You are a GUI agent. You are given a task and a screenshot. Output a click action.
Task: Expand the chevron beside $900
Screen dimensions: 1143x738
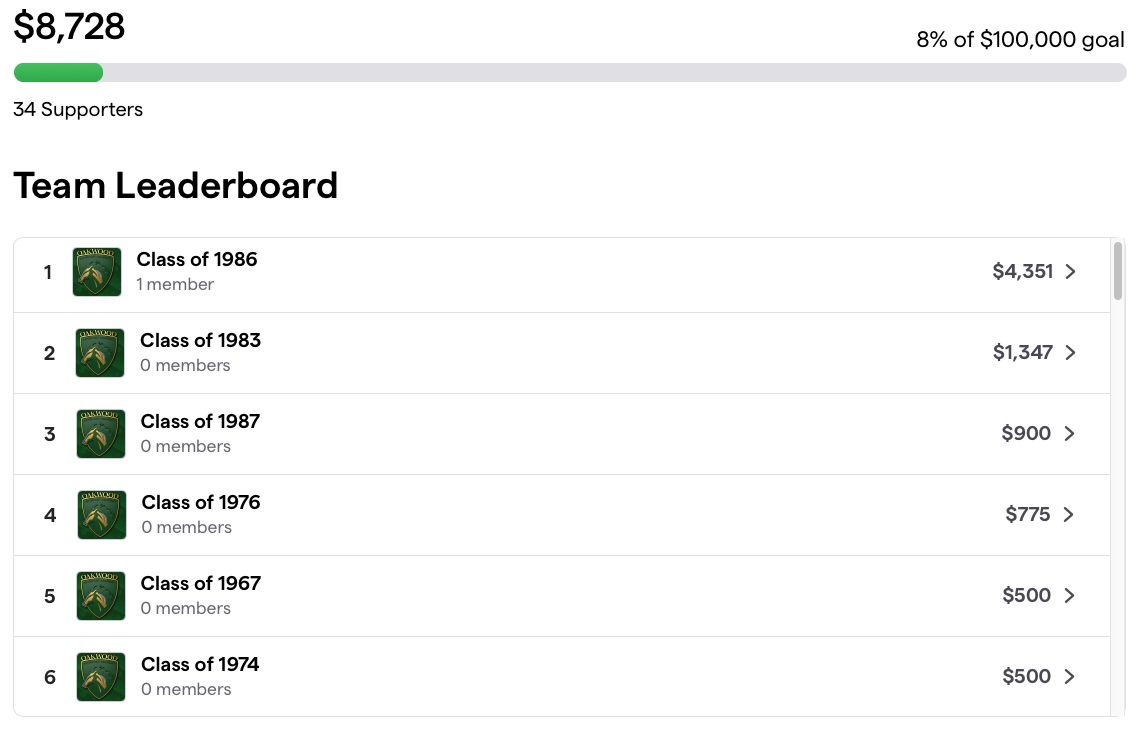coord(1069,434)
